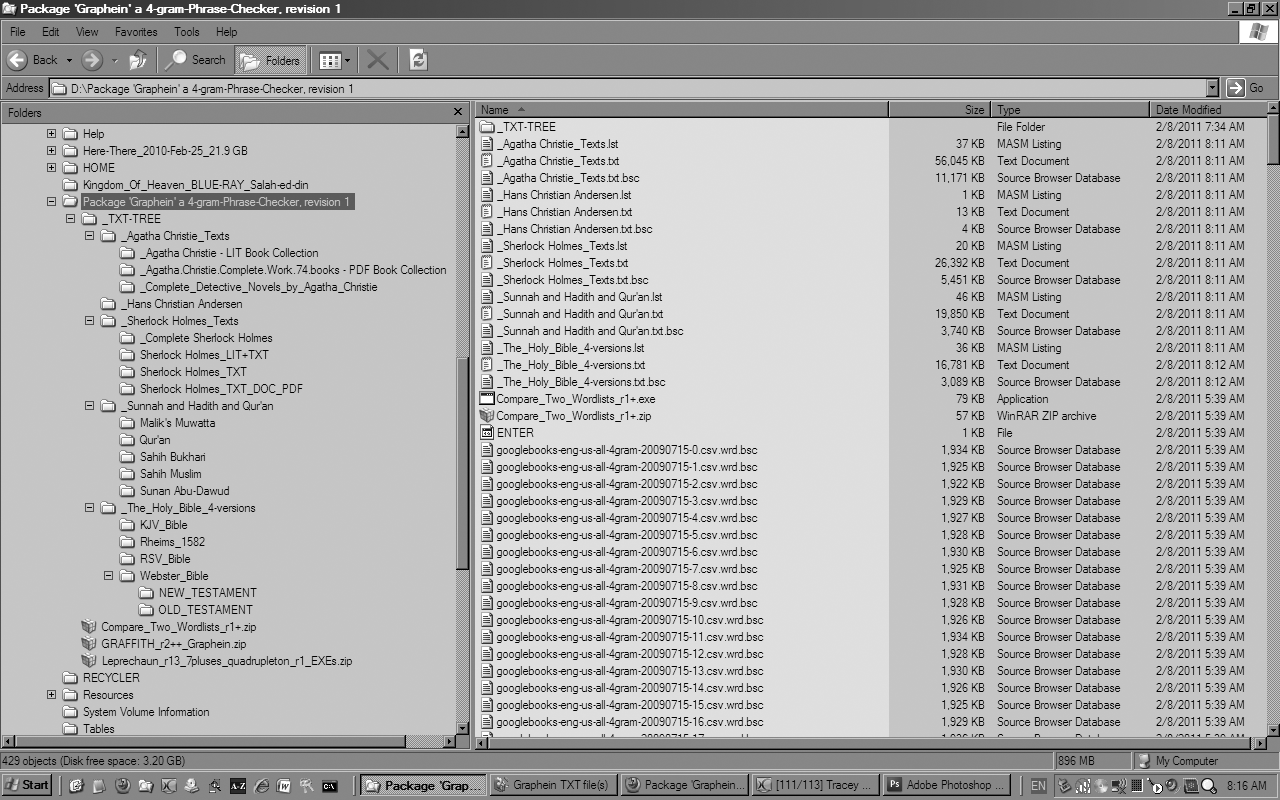The width and height of the screenshot is (1280, 800).
Task: Click icon of _Sherlock Holmes_Texts.txt file
Action: coord(487,262)
